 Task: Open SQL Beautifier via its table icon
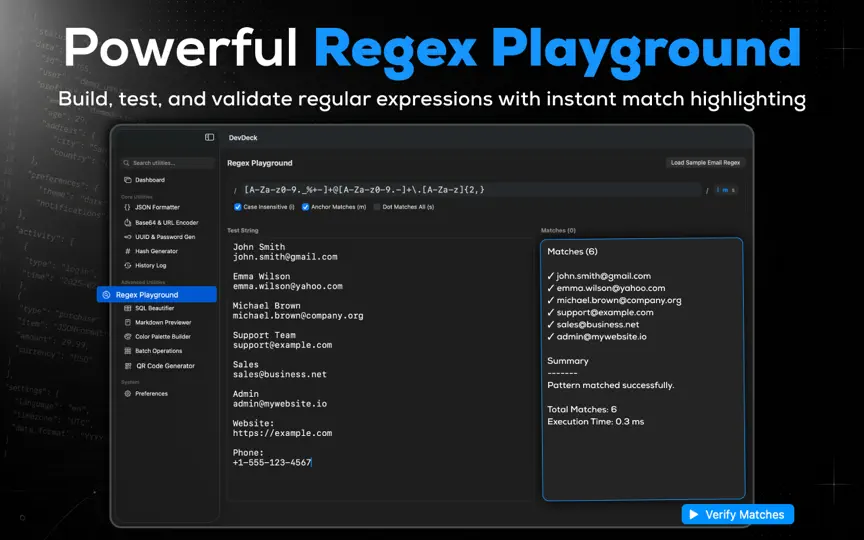128,308
